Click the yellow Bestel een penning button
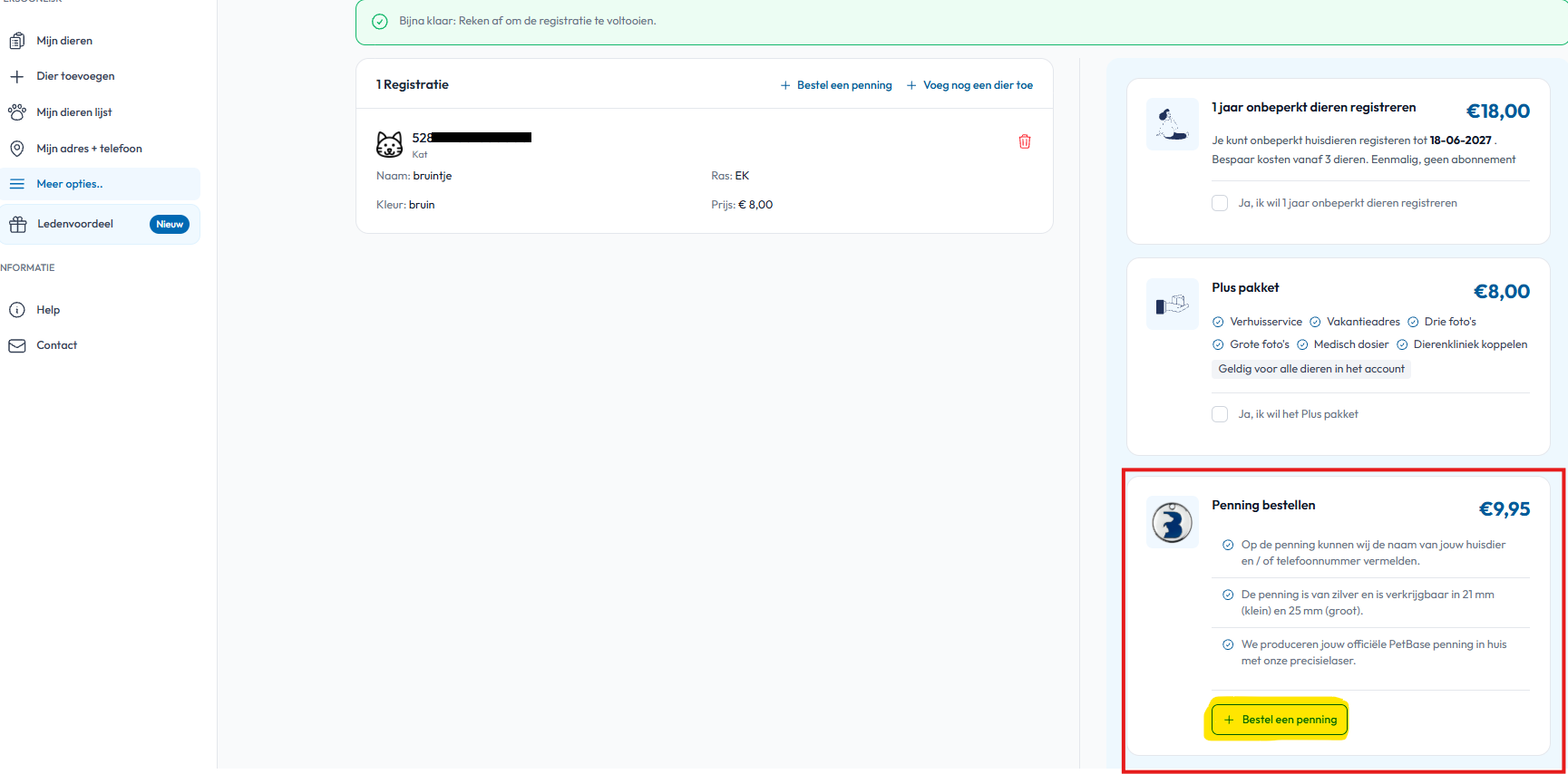The height and width of the screenshot is (774, 1568). 1280,720
